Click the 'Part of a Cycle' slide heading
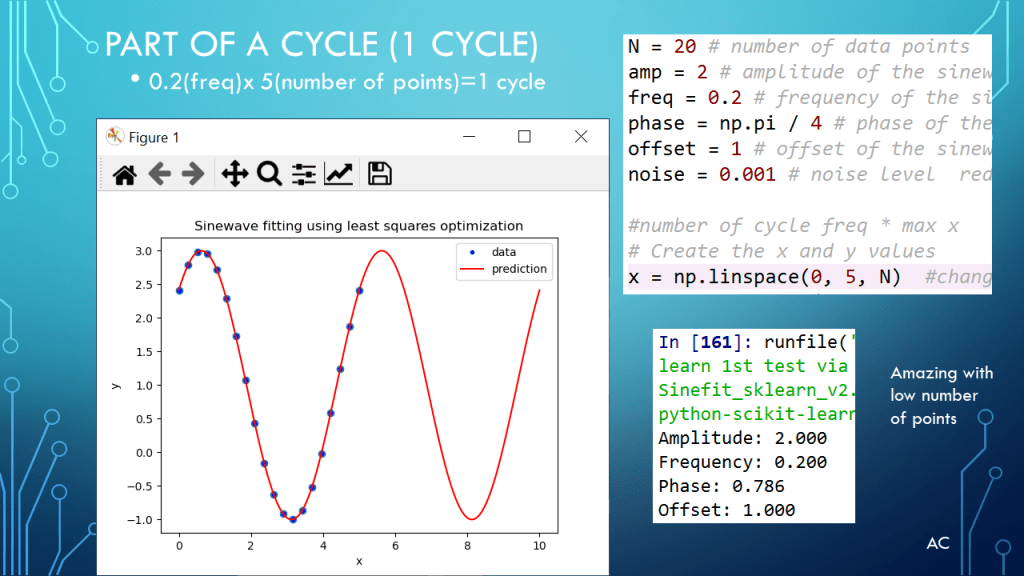 321,46
